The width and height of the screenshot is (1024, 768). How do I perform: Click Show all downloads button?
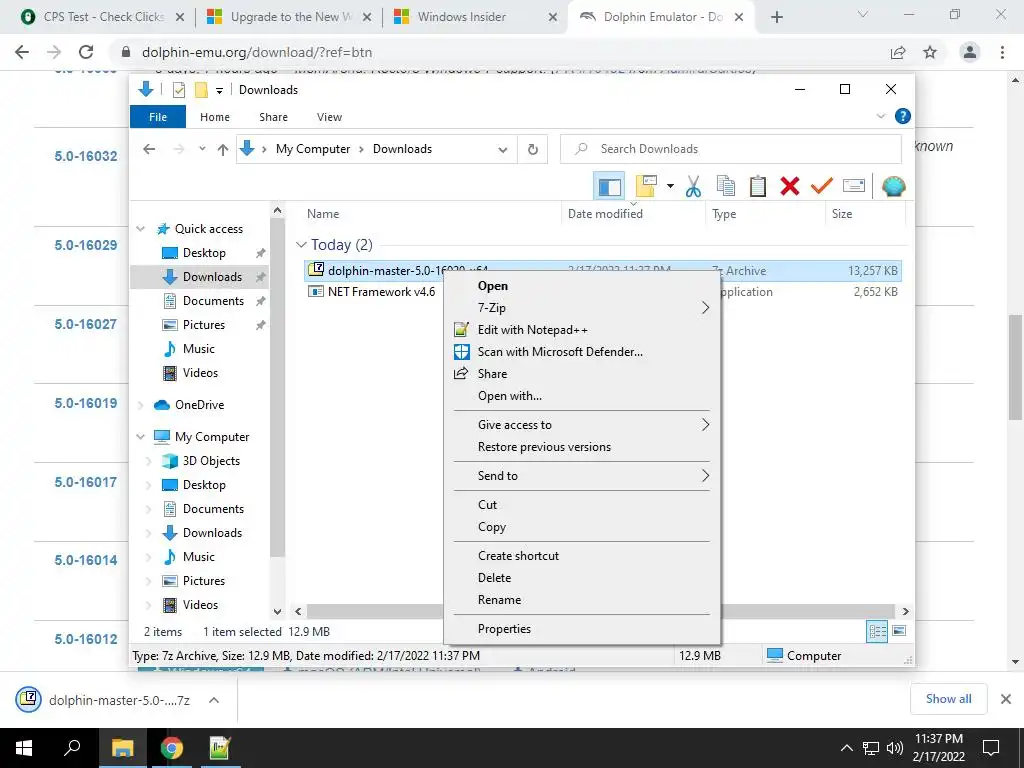948,699
